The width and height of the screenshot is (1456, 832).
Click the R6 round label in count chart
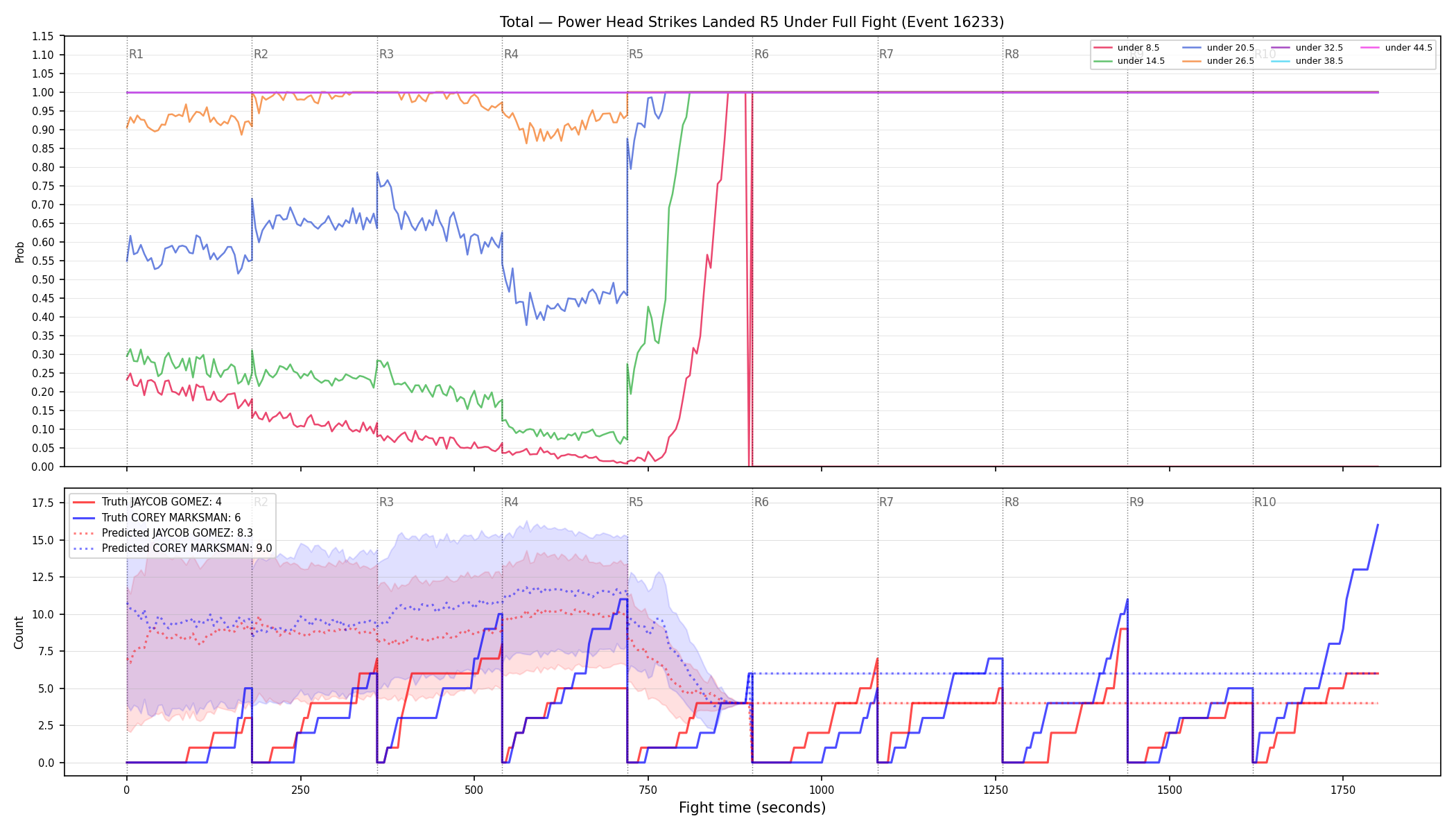tap(761, 502)
